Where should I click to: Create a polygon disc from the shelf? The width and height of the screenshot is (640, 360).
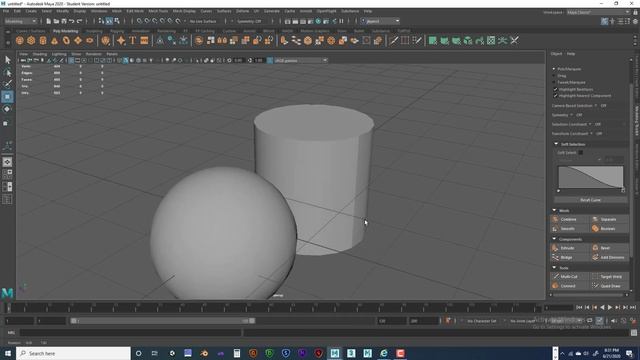tap(90, 40)
